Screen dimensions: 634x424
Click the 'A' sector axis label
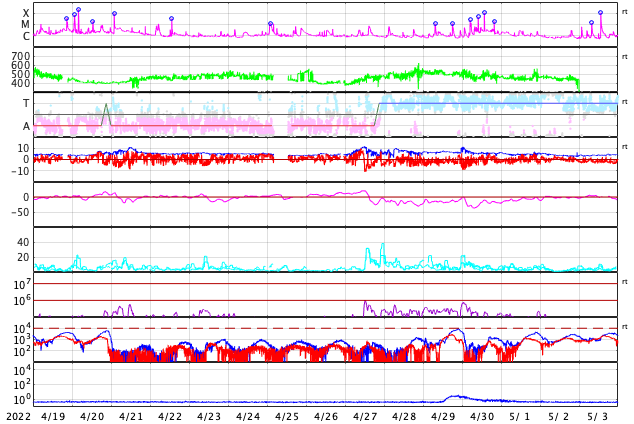pyautogui.click(x=26, y=127)
